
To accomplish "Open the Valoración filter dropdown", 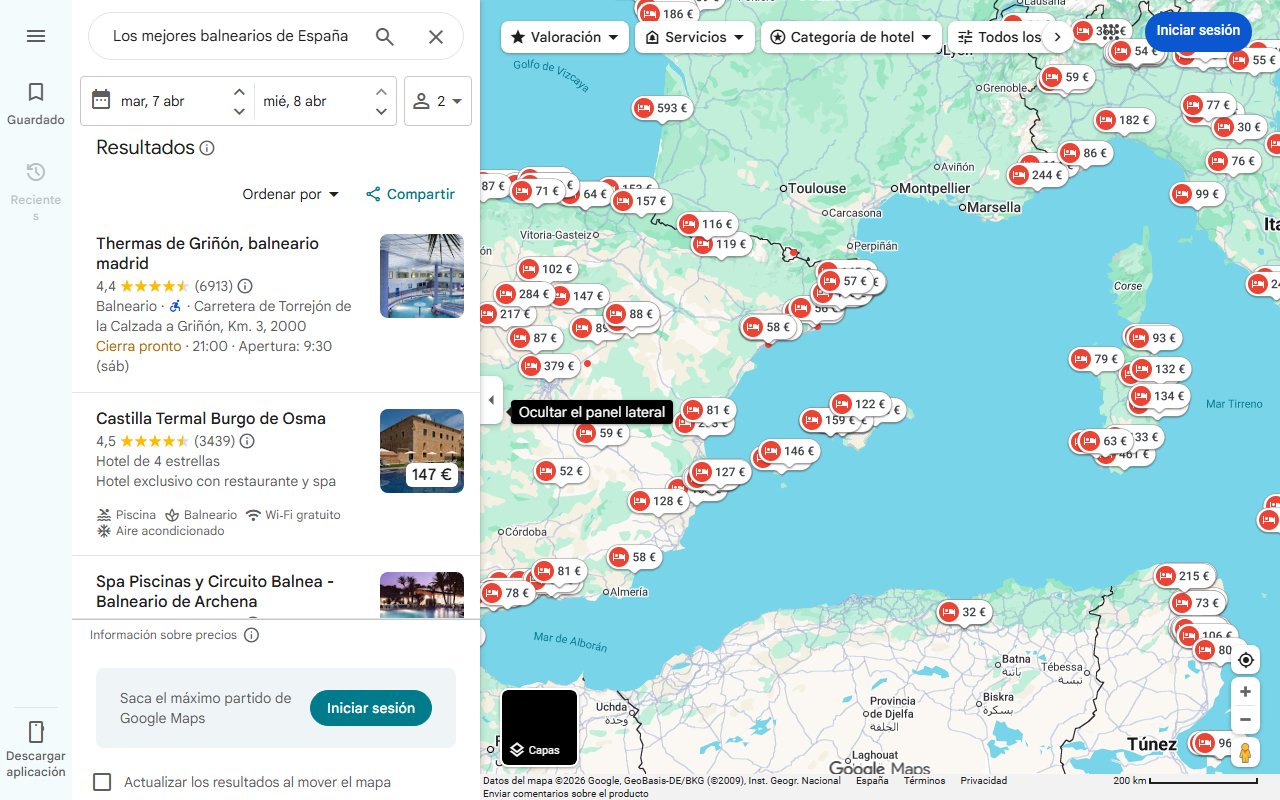I will point(564,36).
